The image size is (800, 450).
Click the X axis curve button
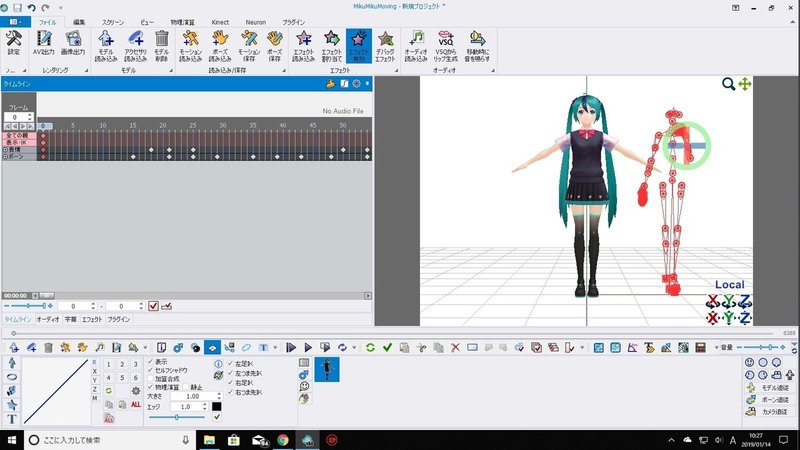click(x=94, y=371)
